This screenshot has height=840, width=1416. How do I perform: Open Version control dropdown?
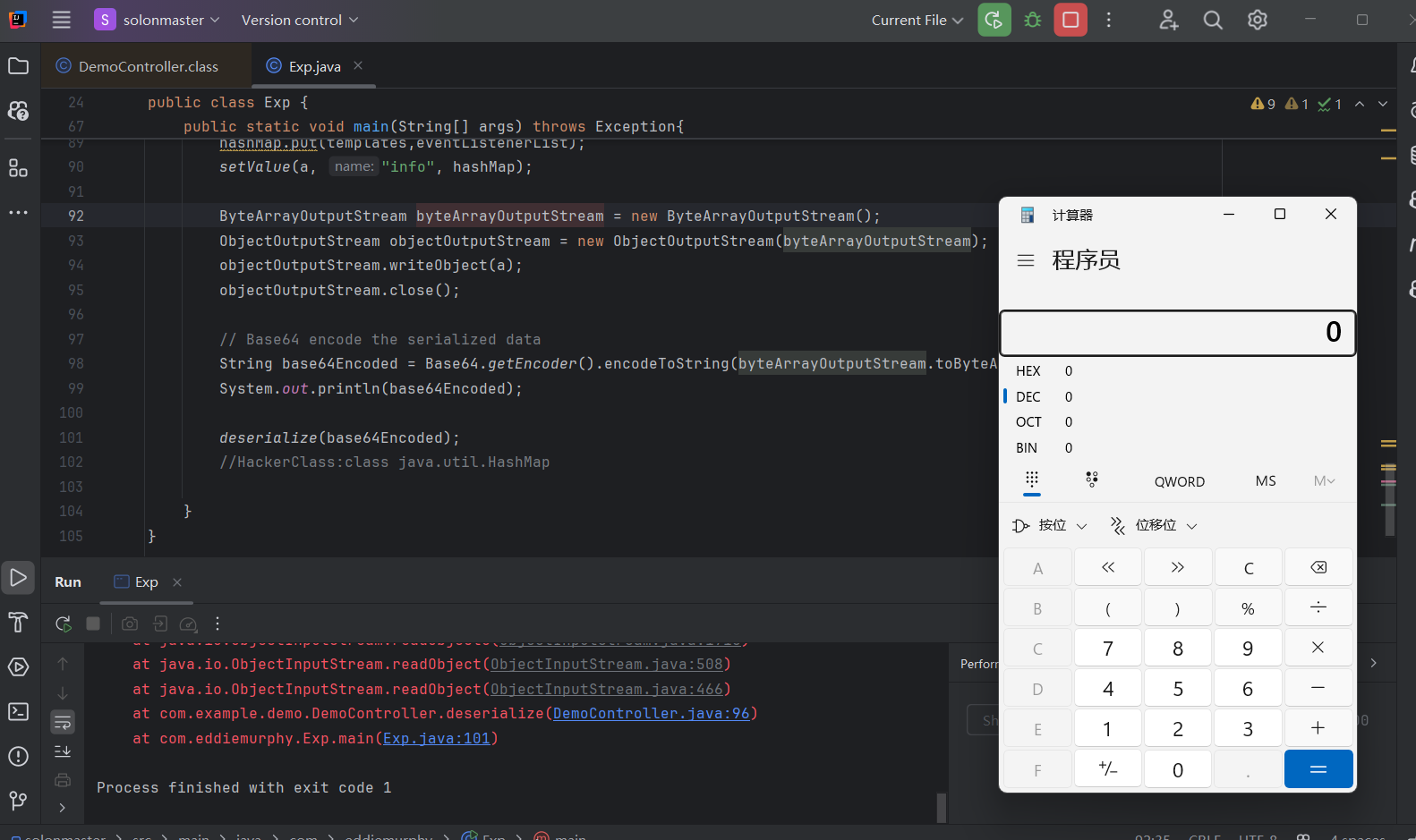click(x=300, y=20)
